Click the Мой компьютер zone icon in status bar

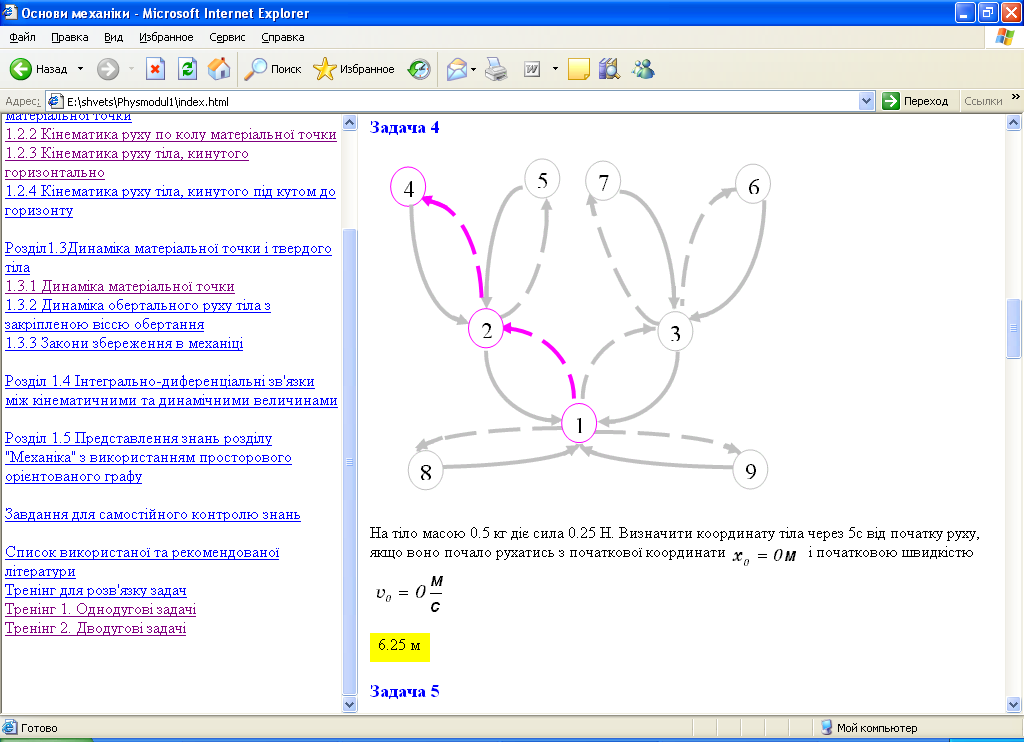(827, 728)
